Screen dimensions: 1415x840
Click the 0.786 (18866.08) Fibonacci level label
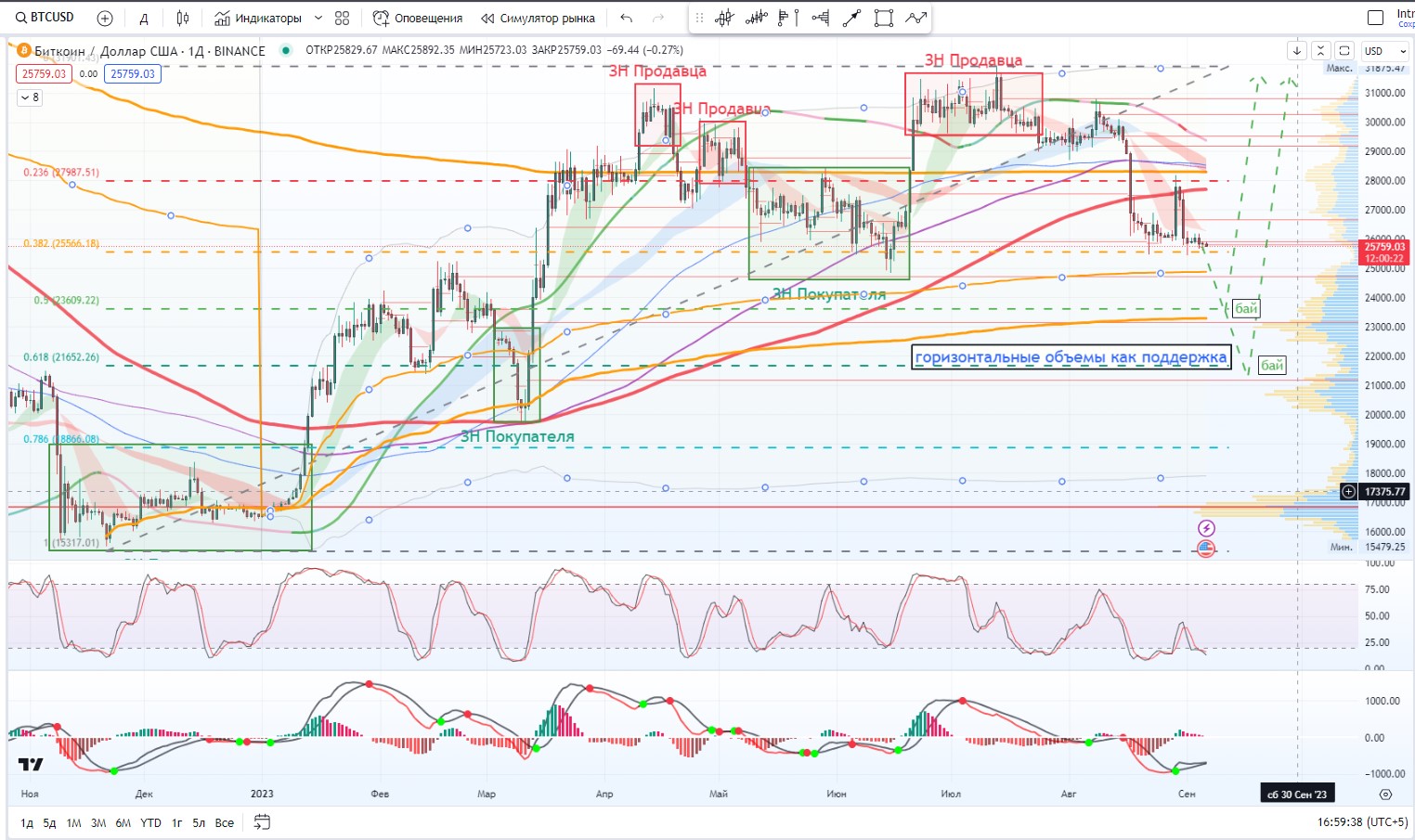tap(61, 439)
